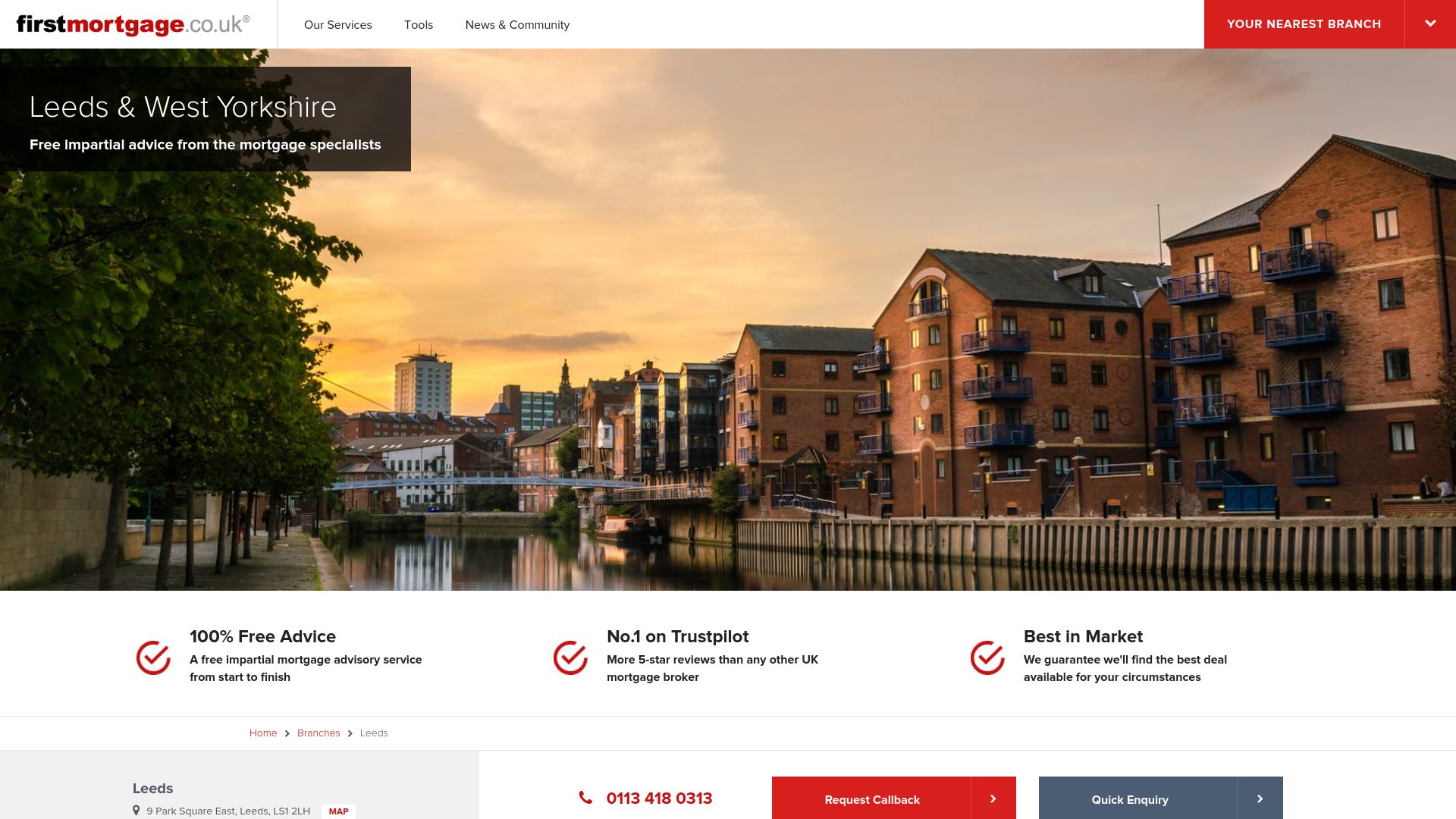
Task: Open the News & Community dropdown
Action: pyautogui.click(x=517, y=24)
